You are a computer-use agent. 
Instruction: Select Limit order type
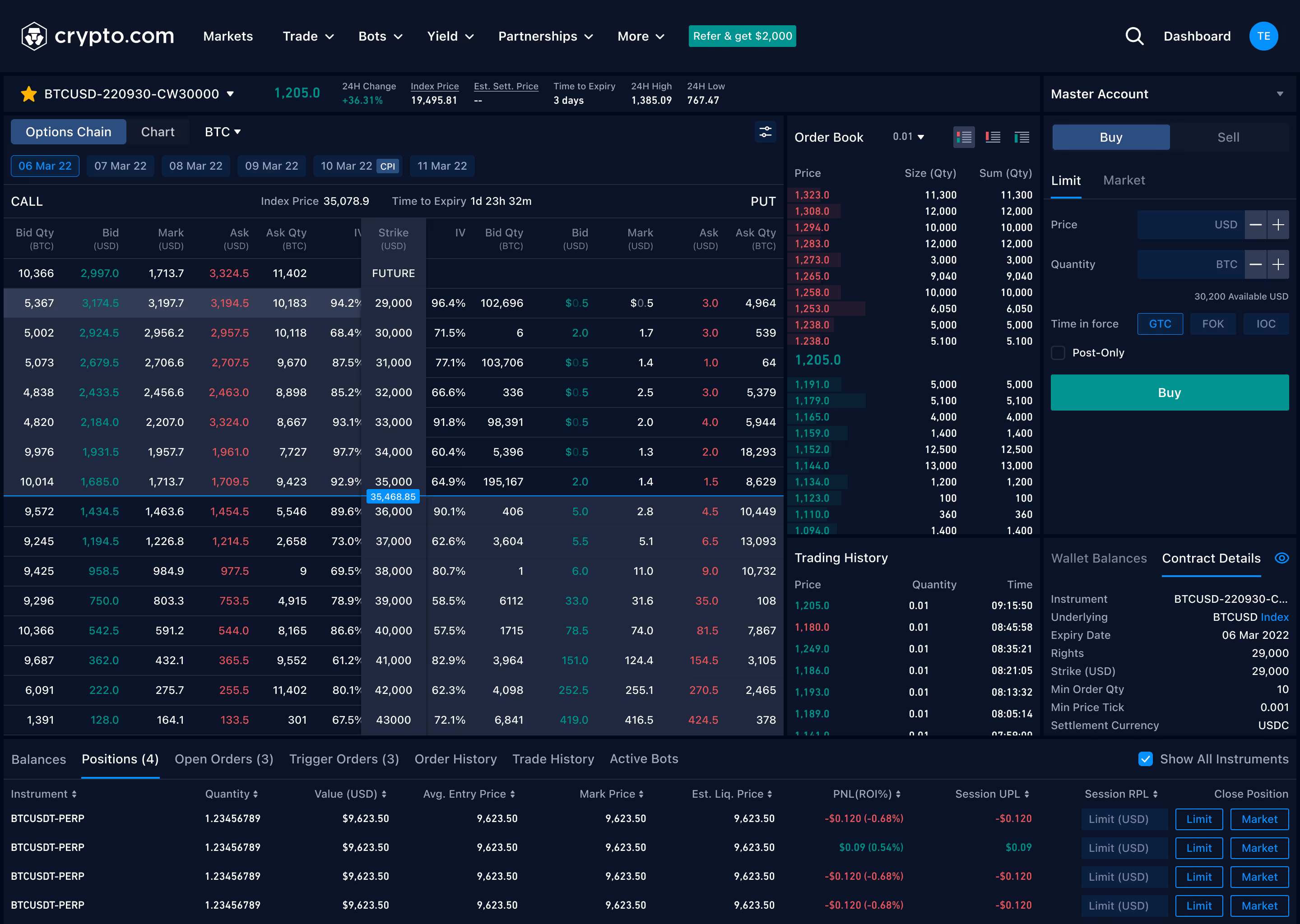(1065, 180)
